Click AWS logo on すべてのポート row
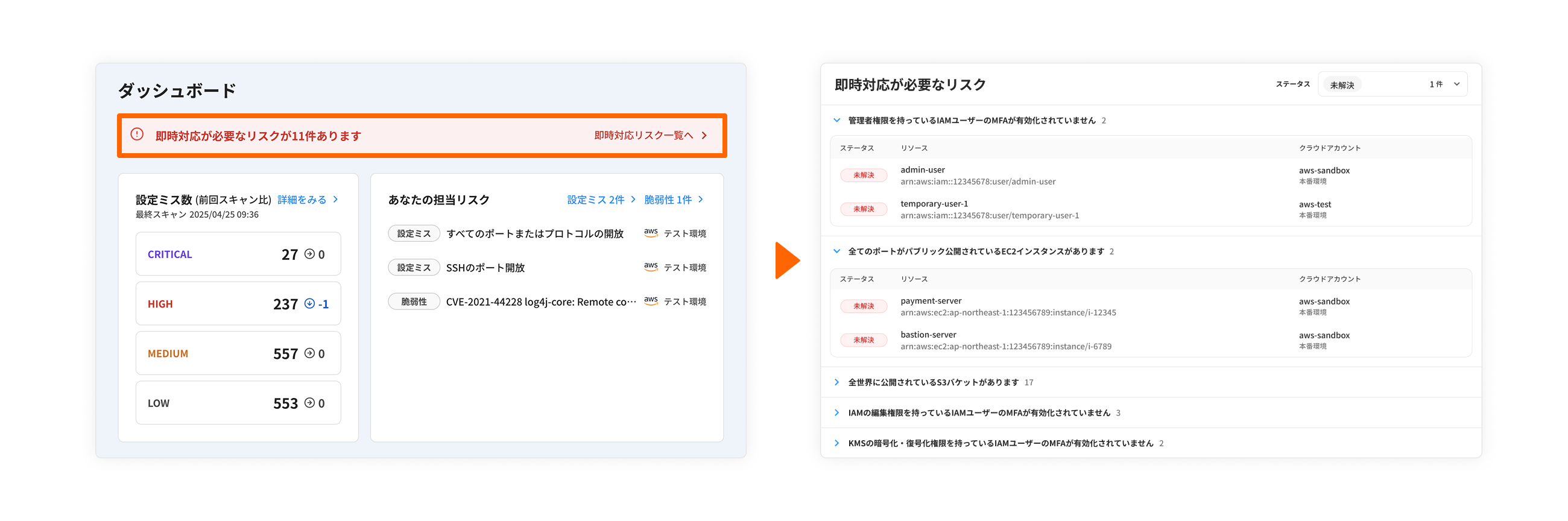This screenshot has height=521, width=1568. pyautogui.click(x=651, y=233)
